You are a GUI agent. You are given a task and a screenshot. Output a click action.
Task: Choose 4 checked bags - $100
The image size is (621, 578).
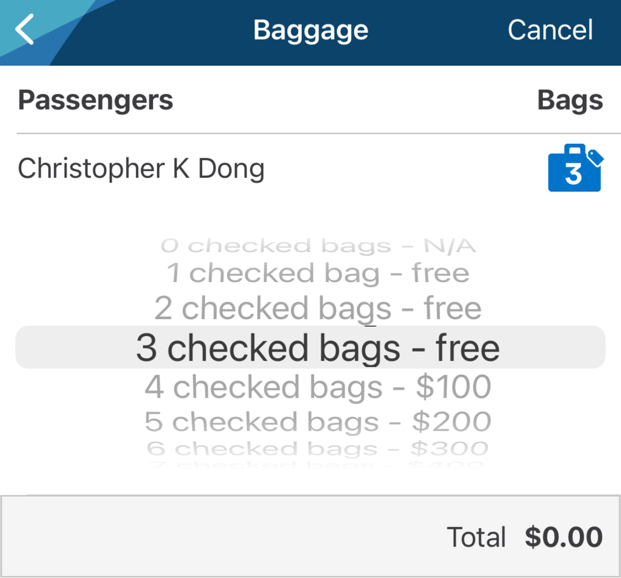pos(317,386)
